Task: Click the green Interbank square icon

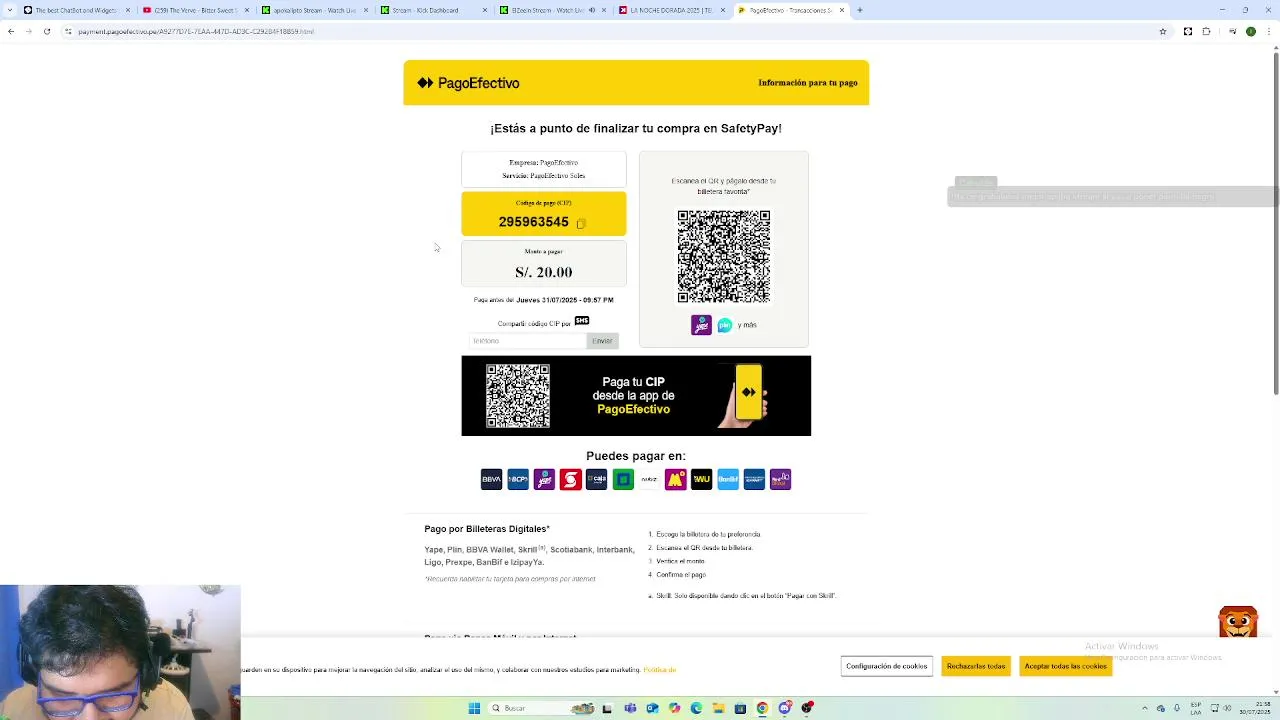Action: [x=623, y=480]
